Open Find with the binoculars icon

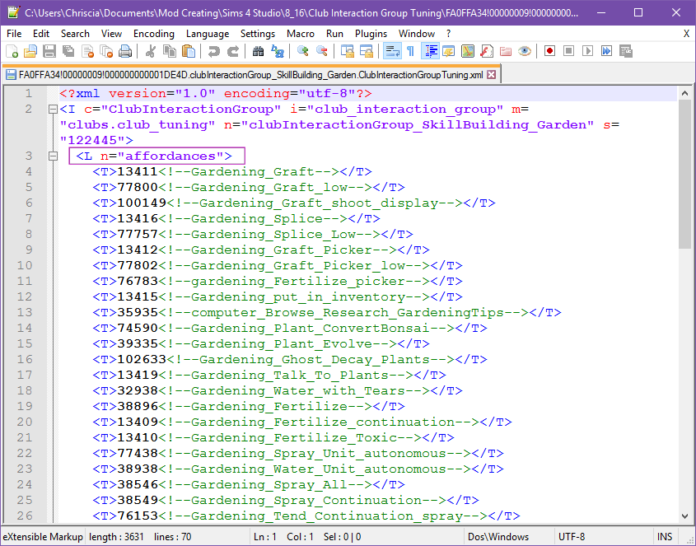pos(259,51)
